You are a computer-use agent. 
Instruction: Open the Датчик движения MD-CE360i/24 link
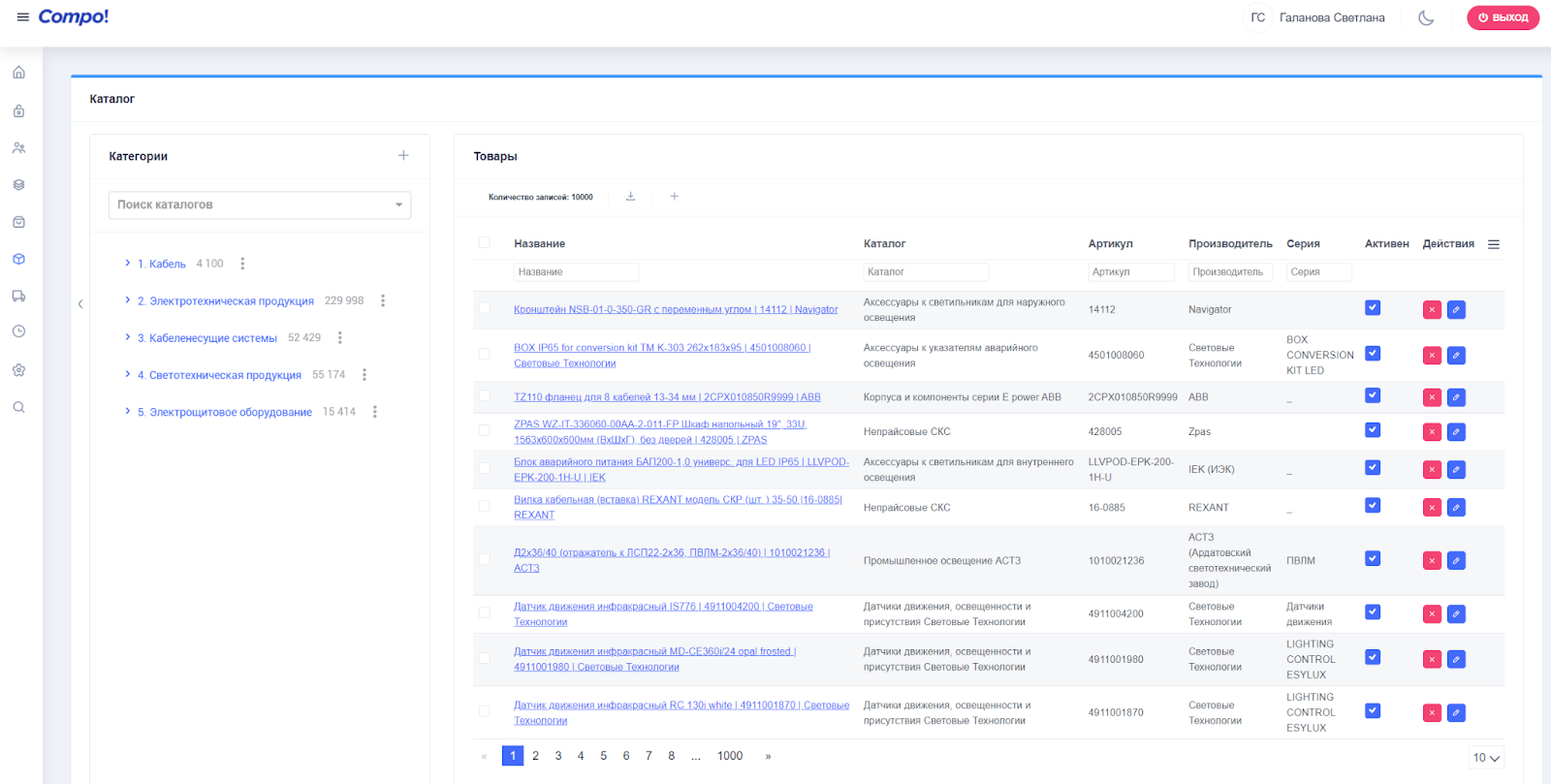654,659
